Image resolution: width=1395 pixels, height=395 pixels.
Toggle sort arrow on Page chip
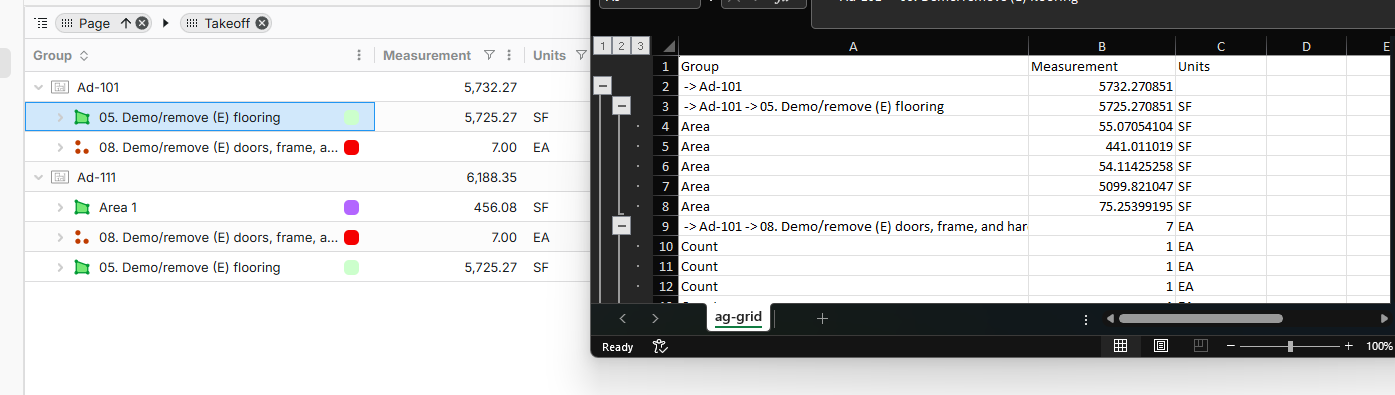[126, 23]
